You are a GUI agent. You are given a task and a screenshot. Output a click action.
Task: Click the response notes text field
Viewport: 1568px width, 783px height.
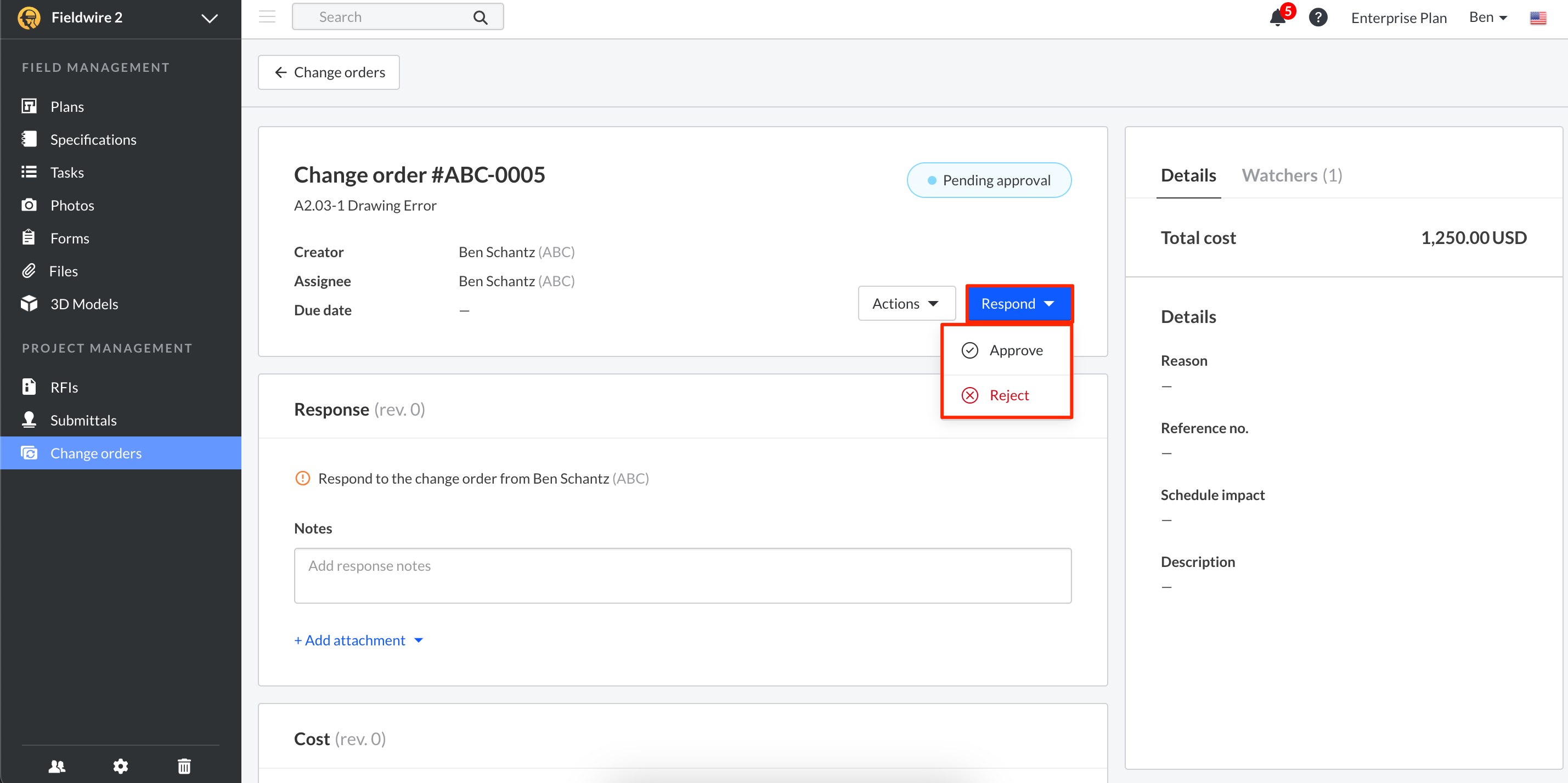tap(682, 576)
